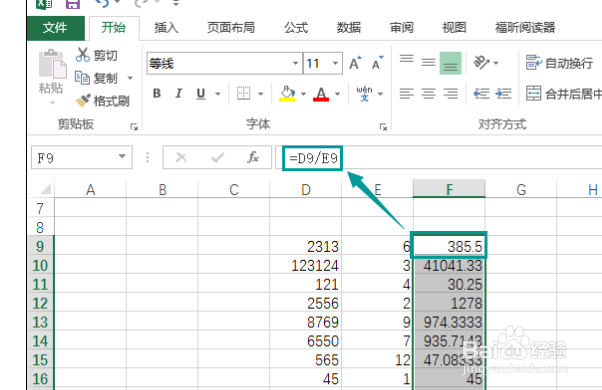Viewport: 602px width, 390px height.
Task: Open clipboard group dialog launcher
Action: [x=134, y=127]
